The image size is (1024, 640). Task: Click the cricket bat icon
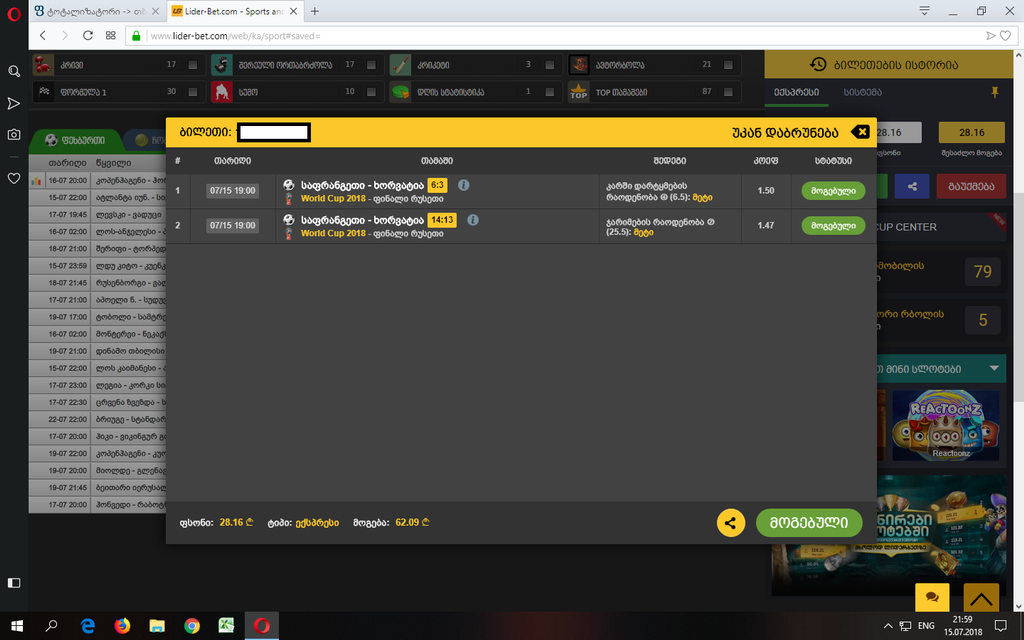point(400,65)
